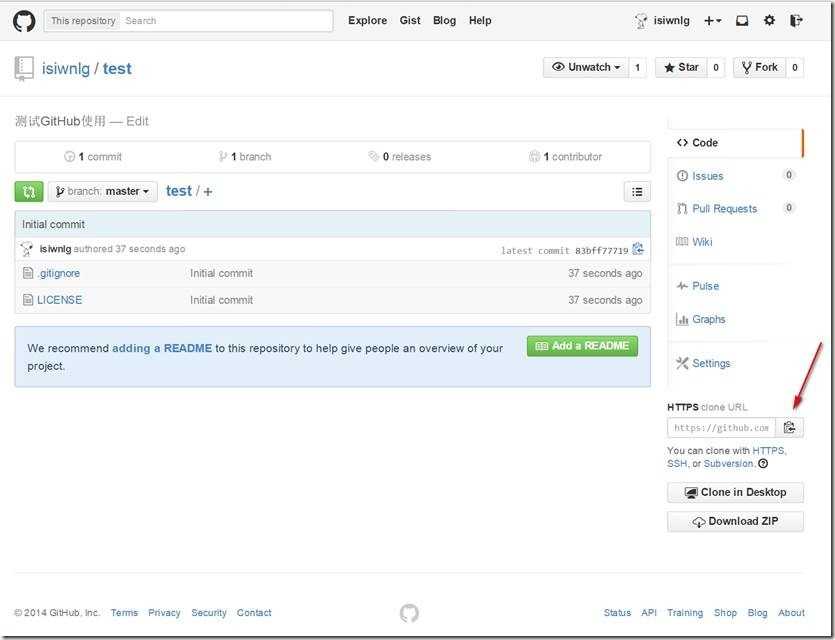Click Training in footer

pyautogui.click(x=685, y=613)
